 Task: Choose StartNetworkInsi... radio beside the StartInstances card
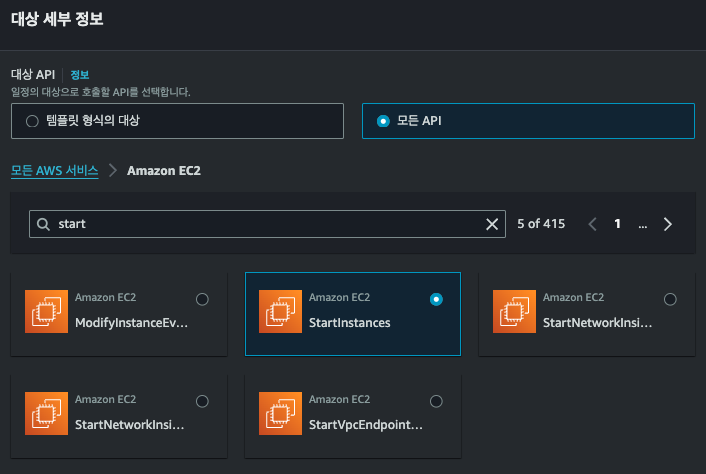(x=670, y=299)
